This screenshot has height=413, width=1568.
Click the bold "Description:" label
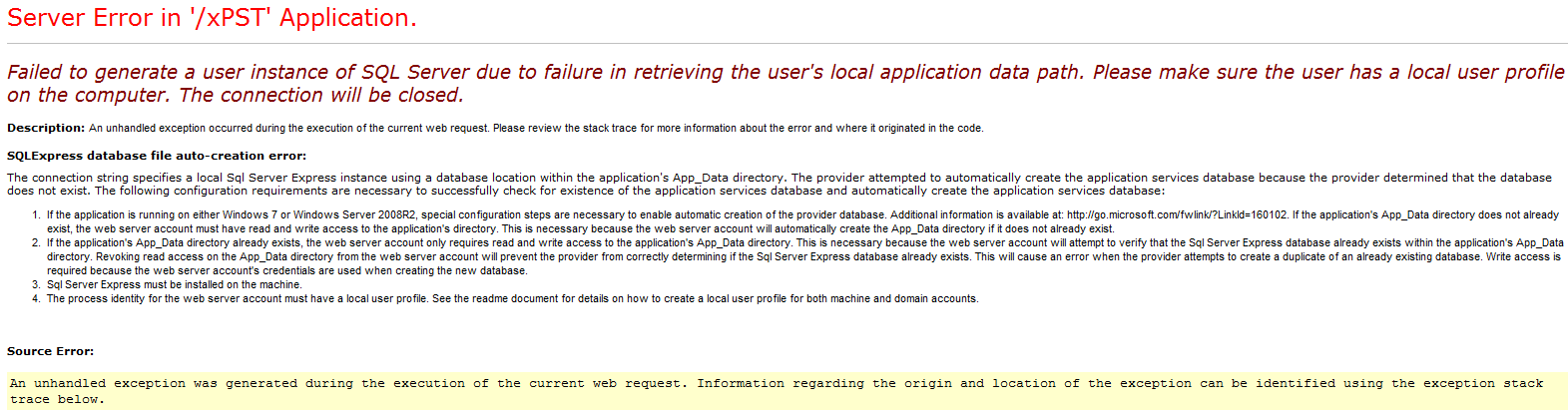(x=46, y=128)
